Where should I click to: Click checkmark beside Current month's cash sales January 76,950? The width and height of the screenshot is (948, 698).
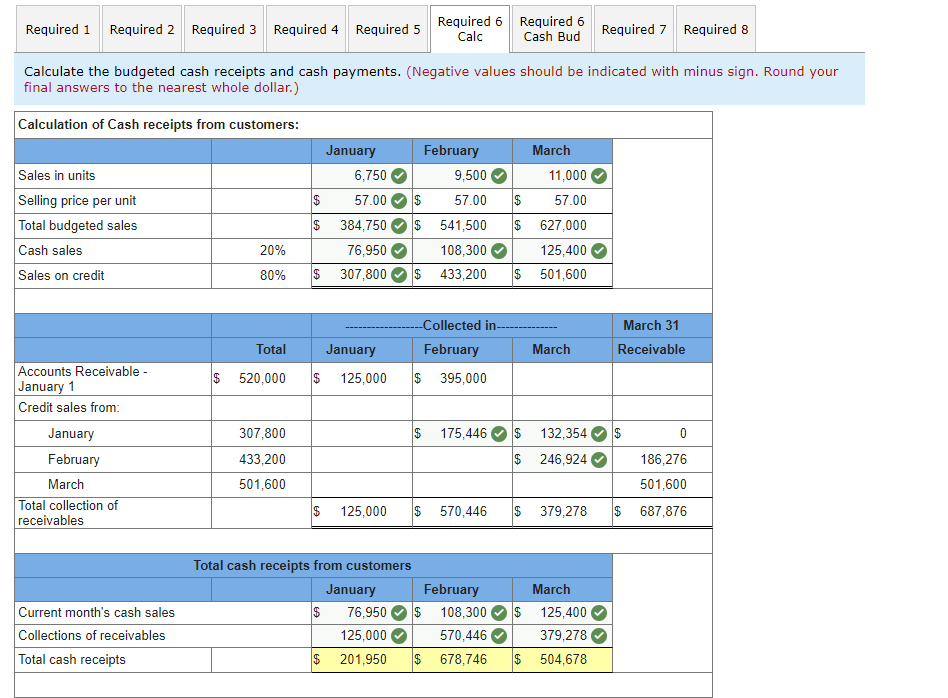[x=398, y=613]
